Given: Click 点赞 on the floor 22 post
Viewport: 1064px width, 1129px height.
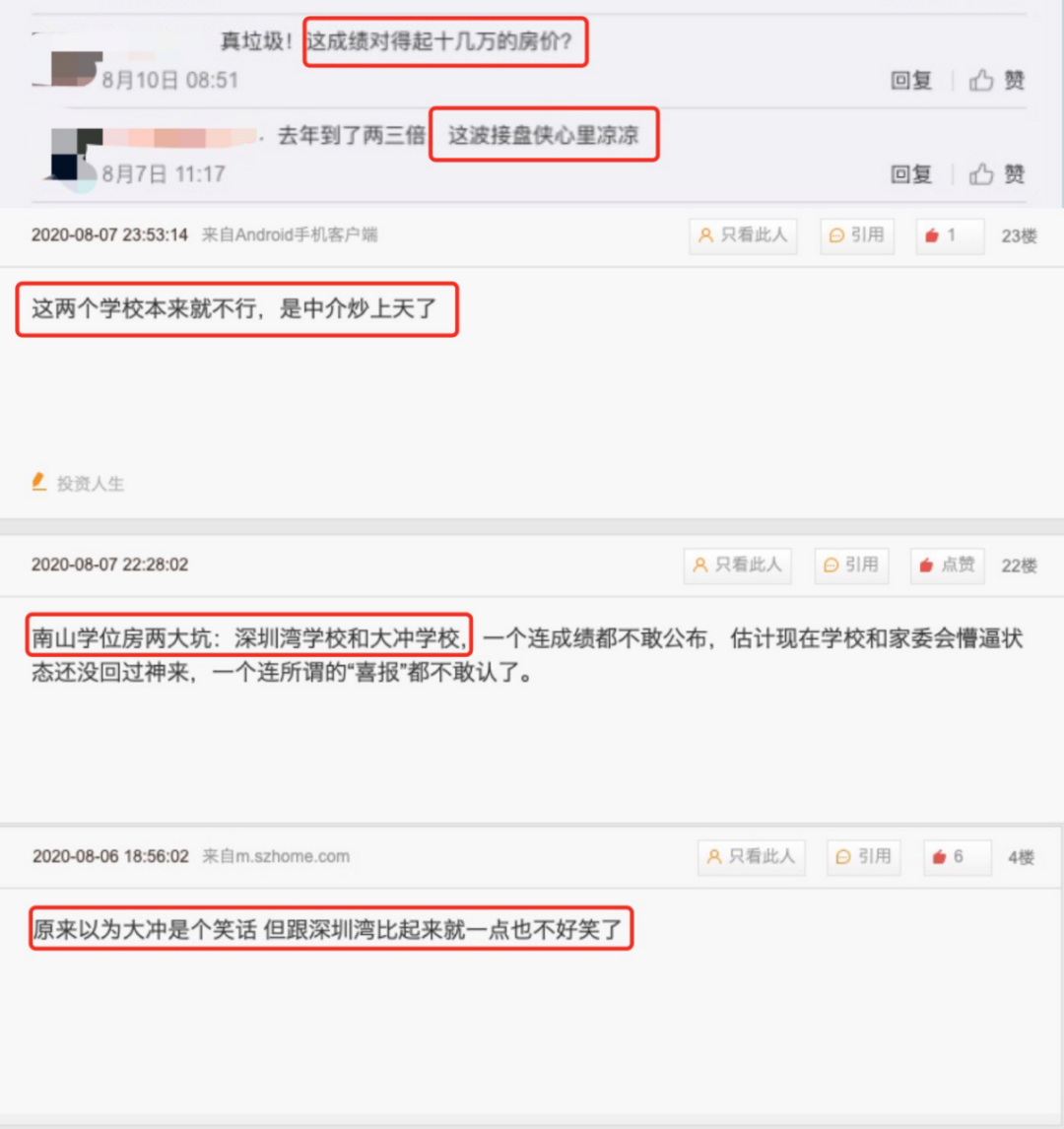Looking at the screenshot, I should click(947, 565).
